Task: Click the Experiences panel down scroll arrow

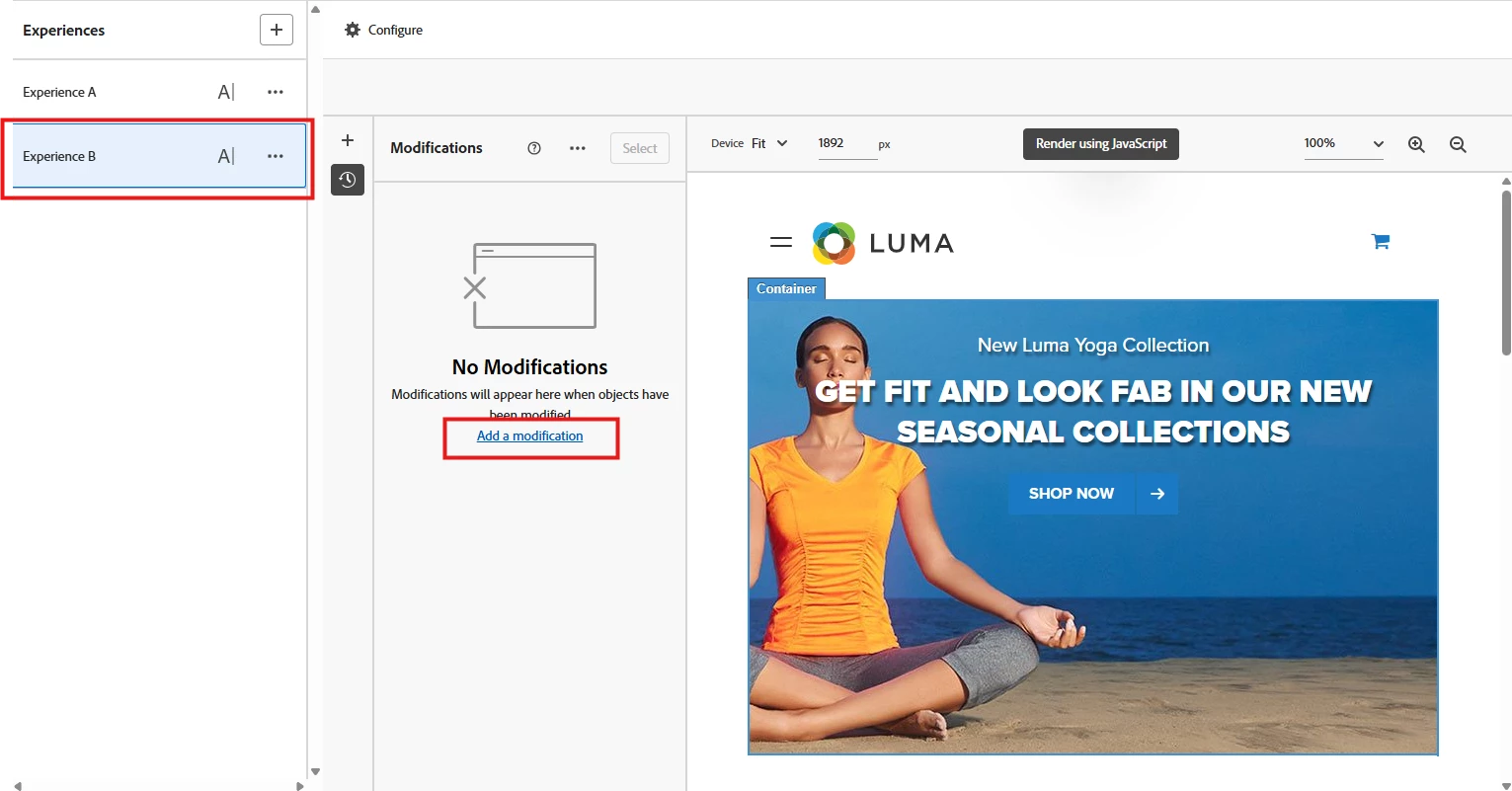Action: click(x=315, y=771)
